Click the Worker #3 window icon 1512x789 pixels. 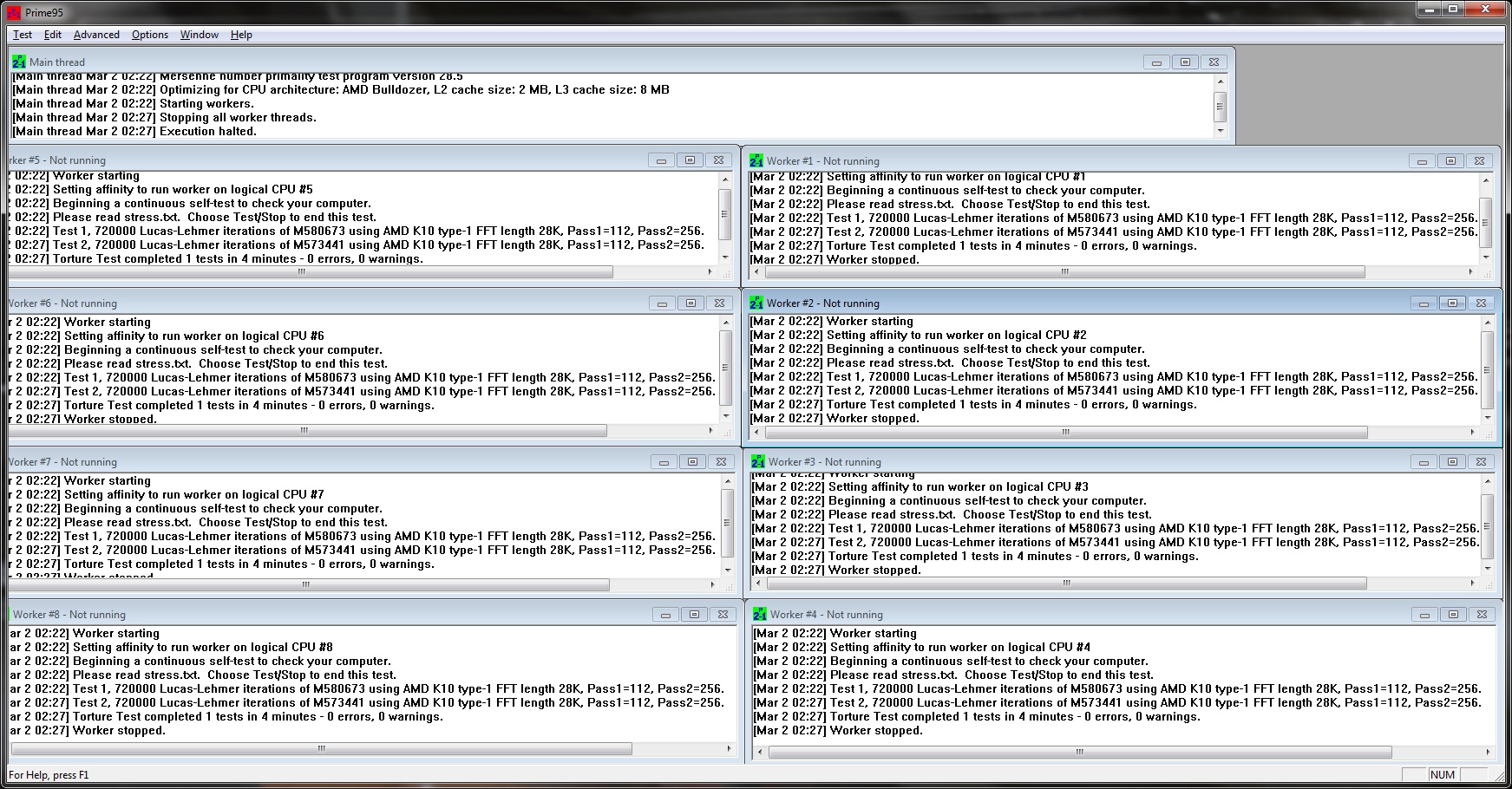[x=758, y=461]
